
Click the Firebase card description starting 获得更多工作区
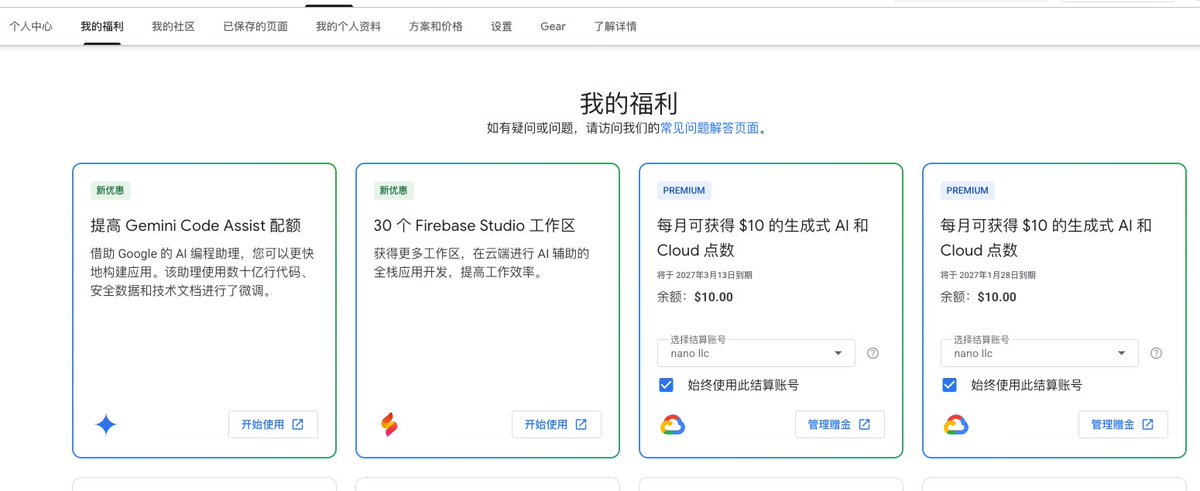[482, 262]
